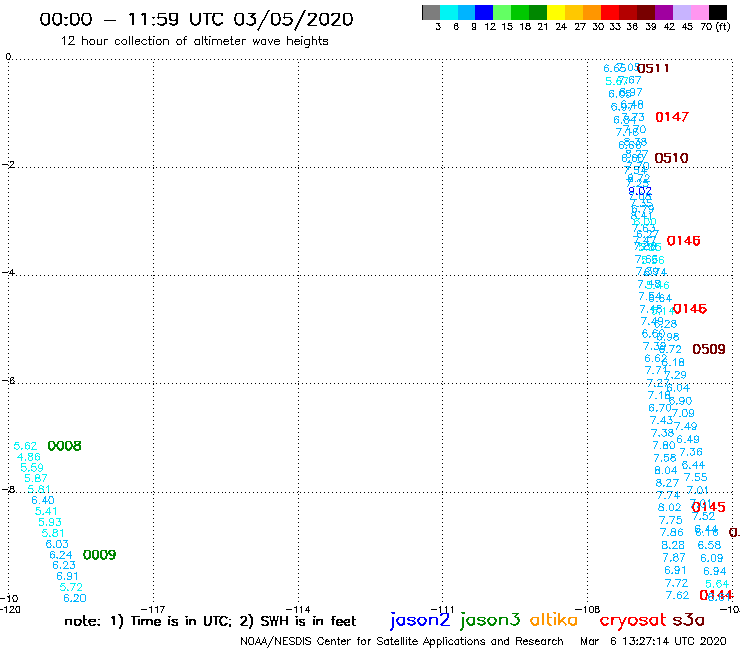
Task: Click the wave height value '6.40'
Action: pyautogui.click(x=43, y=500)
